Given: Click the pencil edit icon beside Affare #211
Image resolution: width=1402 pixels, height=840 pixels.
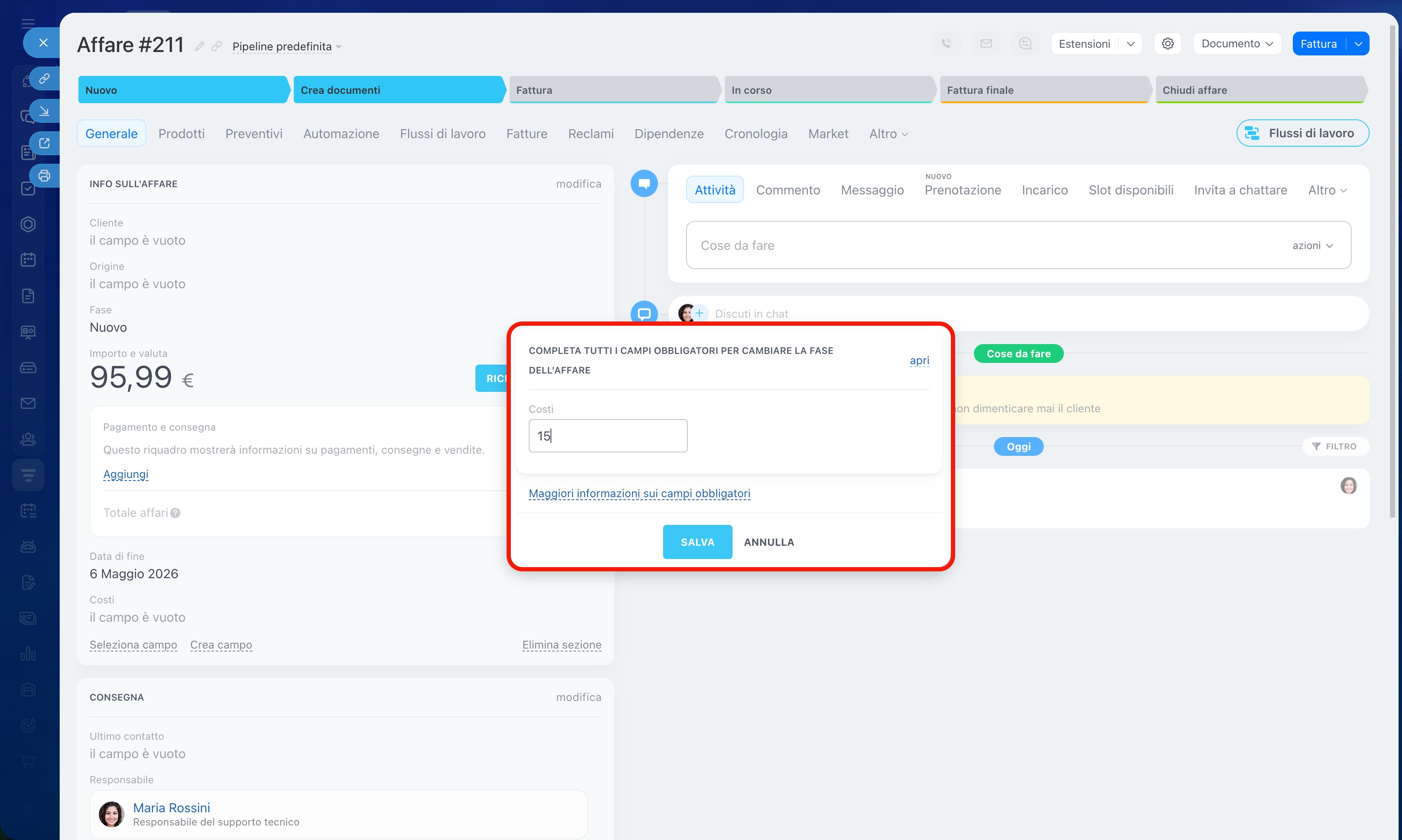Looking at the screenshot, I should (x=199, y=46).
